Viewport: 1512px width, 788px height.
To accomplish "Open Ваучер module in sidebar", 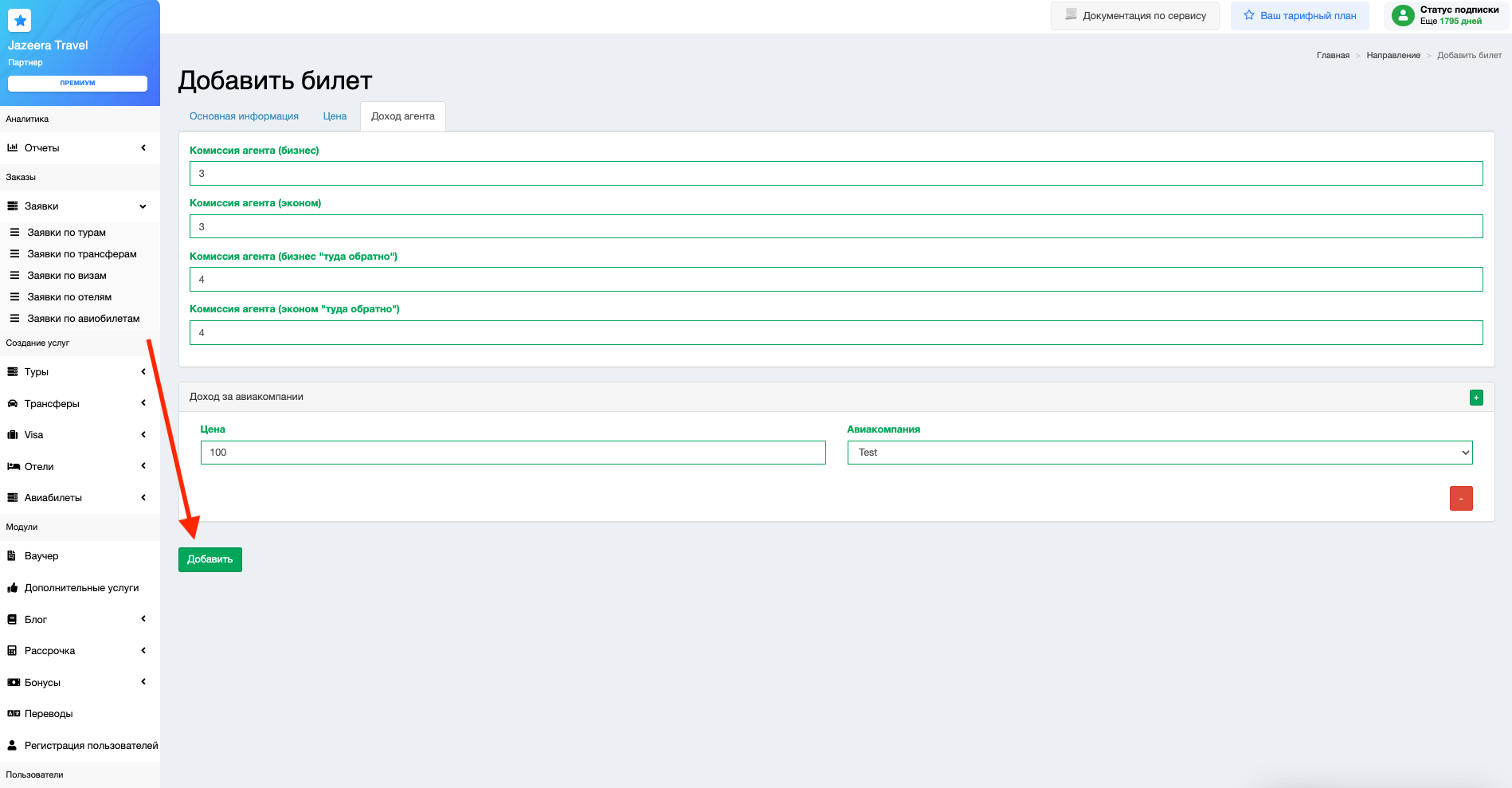I will (x=41, y=556).
